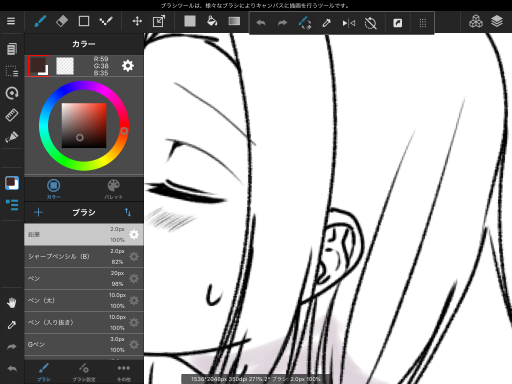Select the Move tool
The height and width of the screenshot is (384, 512).
pos(137,22)
